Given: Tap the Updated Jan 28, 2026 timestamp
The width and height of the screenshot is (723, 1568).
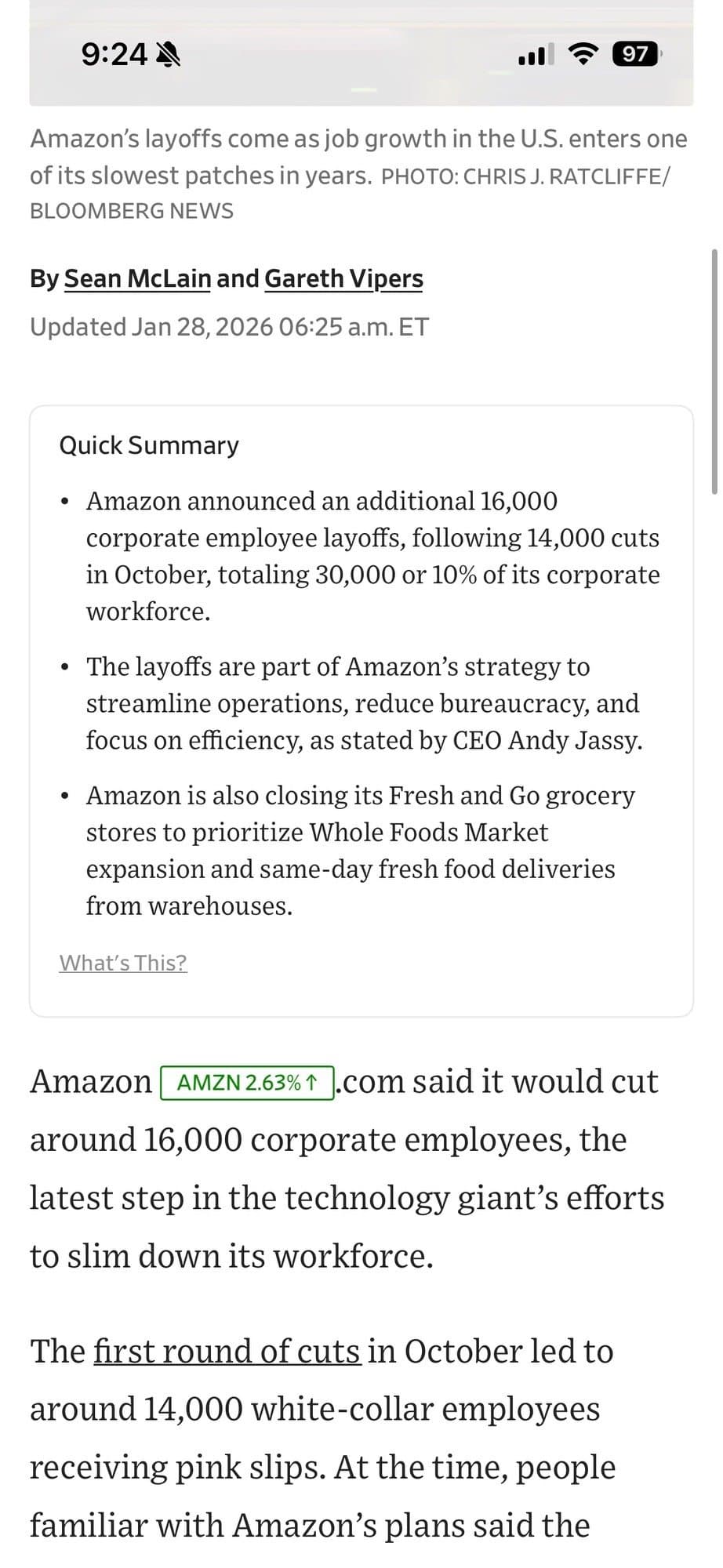Looking at the screenshot, I should (229, 327).
